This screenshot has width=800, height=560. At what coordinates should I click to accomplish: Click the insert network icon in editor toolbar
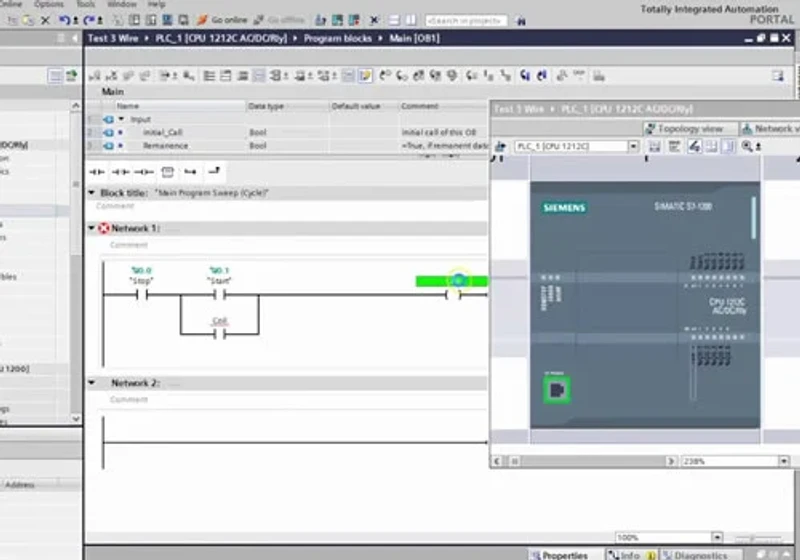click(95, 76)
